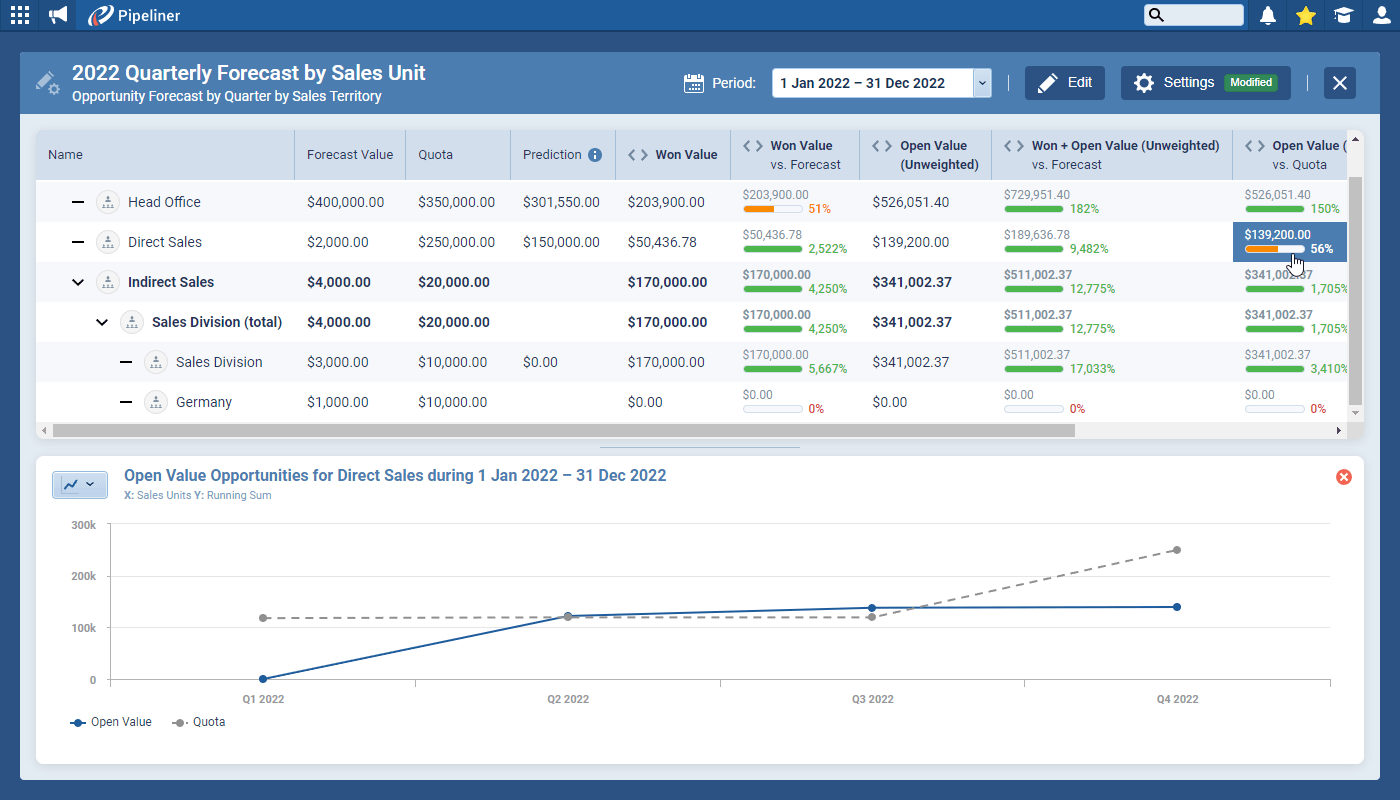Open the chart type dropdown
This screenshot has height=800, width=1400.
80,485
